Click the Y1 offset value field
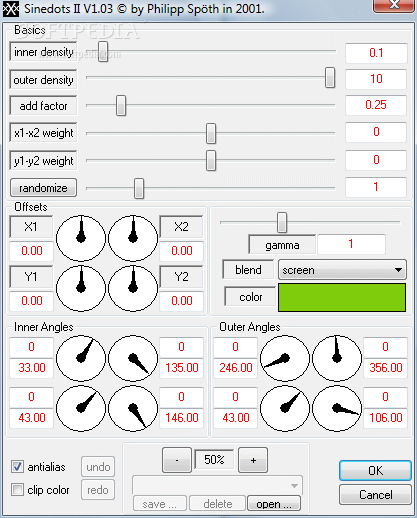The width and height of the screenshot is (417, 518). coord(32,301)
